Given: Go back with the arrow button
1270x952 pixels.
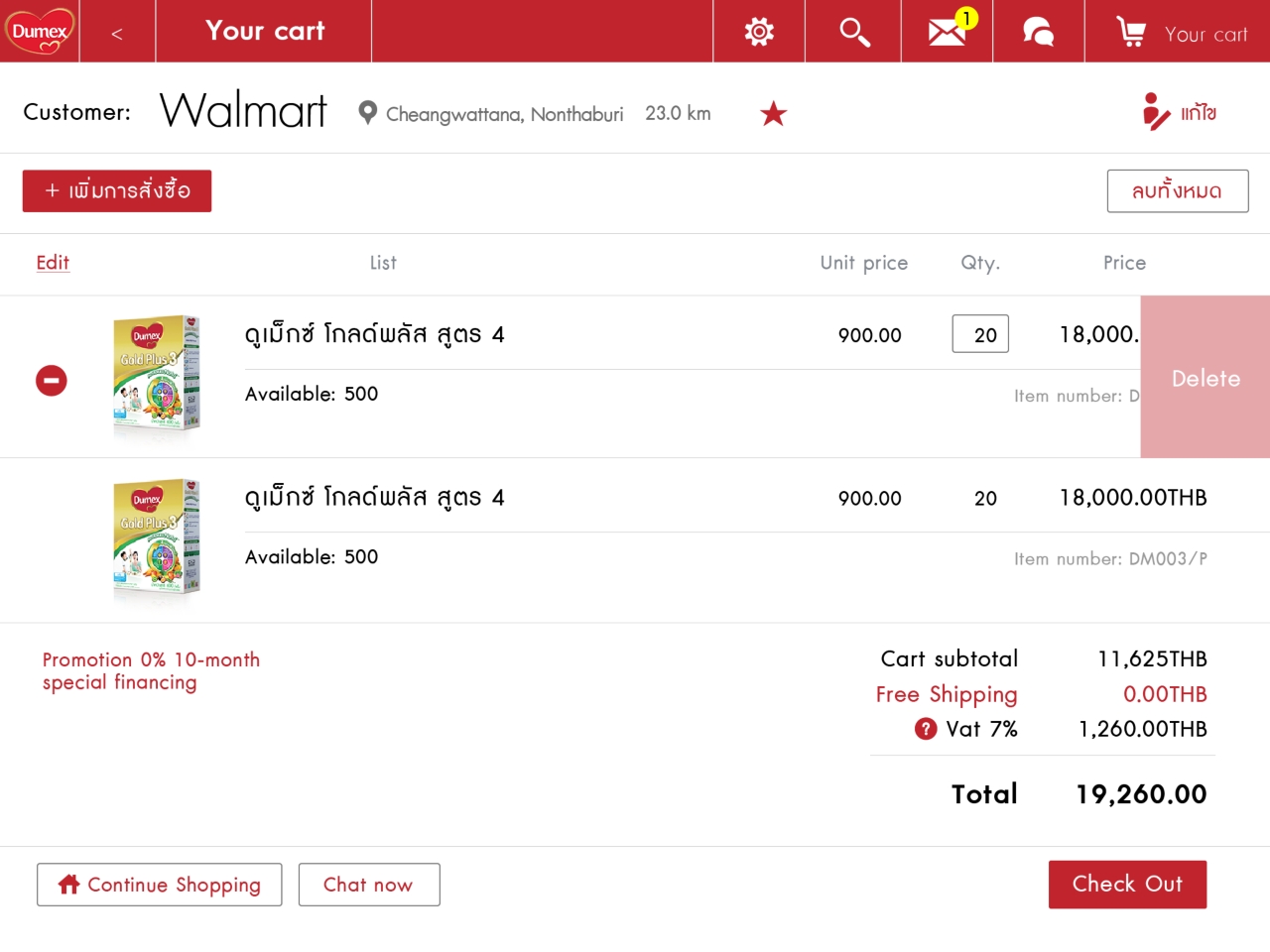Looking at the screenshot, I should click(x=117, y=33).
